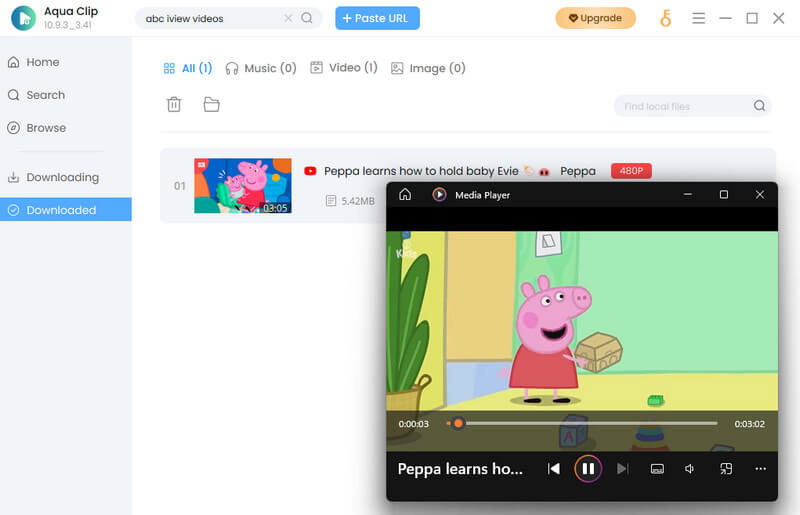This screenshot has height=515, width=800.
Task: Skip to the previous track in Media Player
Action: (554, 469)
